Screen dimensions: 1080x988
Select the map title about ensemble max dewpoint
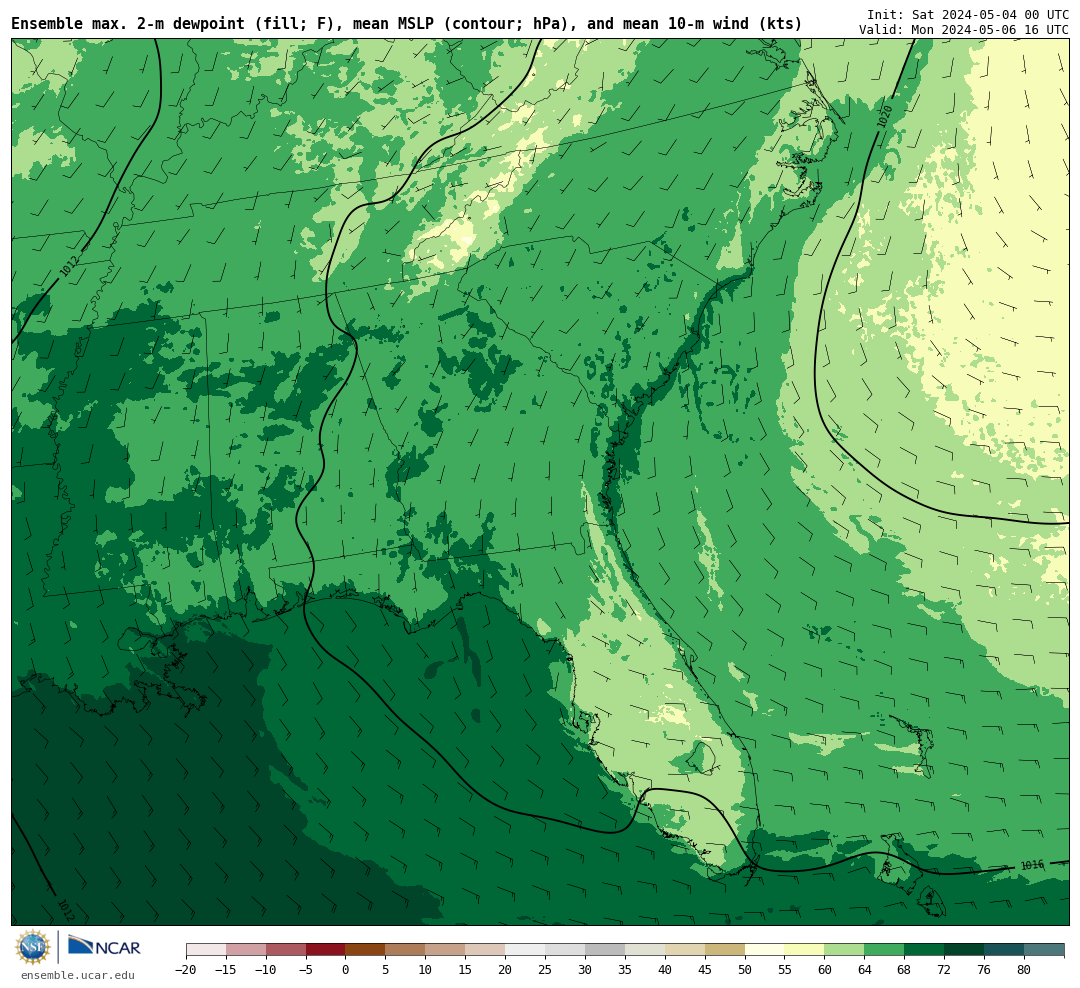406,24
